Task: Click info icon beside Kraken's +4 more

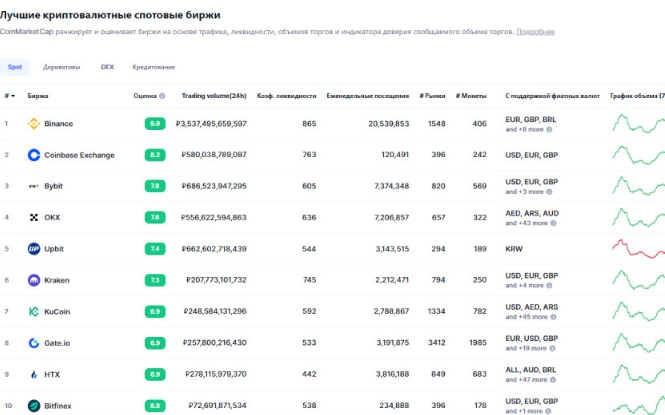Action: (549, 286)
